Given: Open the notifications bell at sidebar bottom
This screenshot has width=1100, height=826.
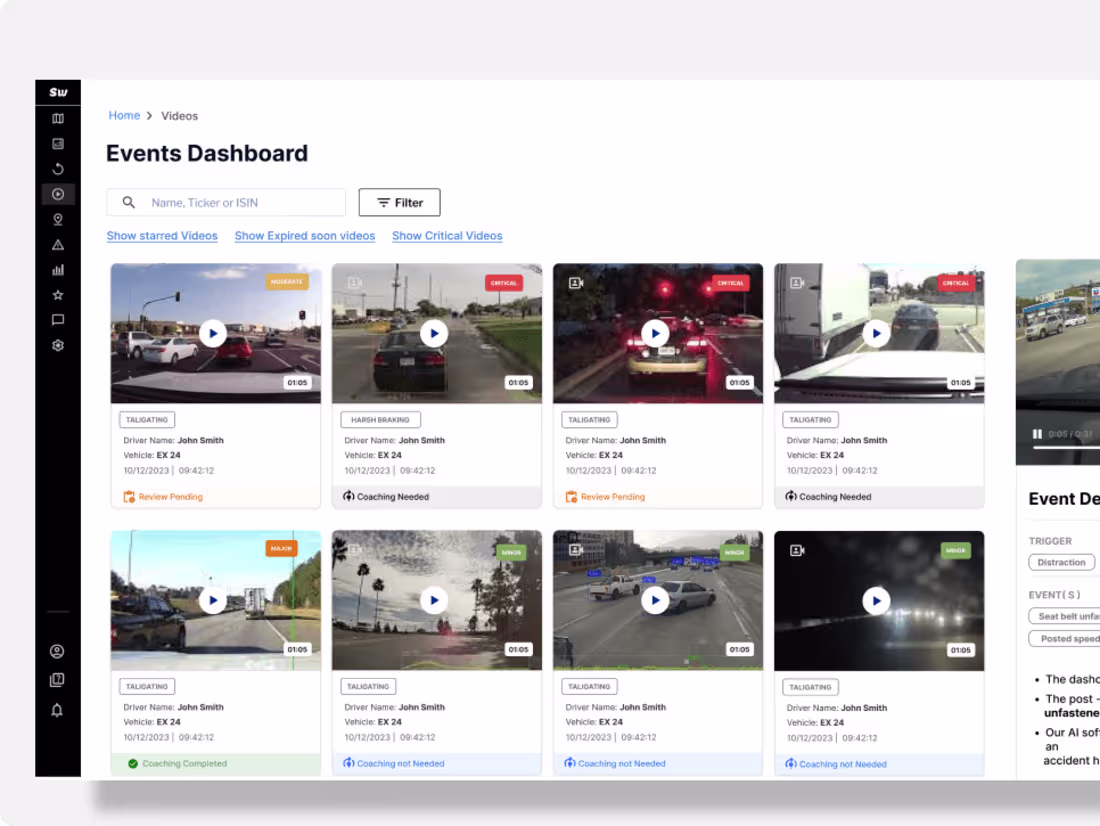Looking at the screenshot, I should (x=58, y=710).
